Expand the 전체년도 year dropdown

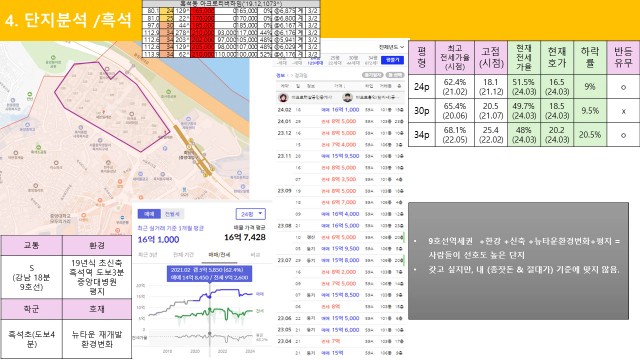[391, 47]
